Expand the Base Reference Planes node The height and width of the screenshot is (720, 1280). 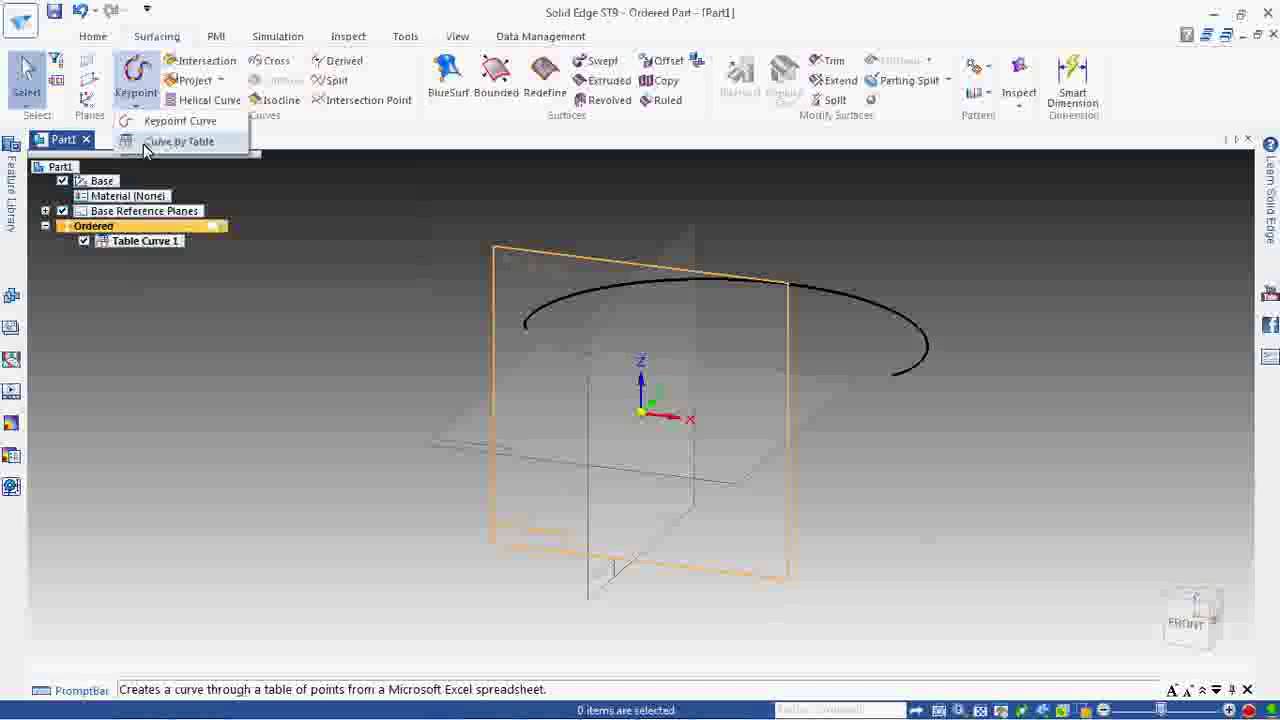[45, 211]
